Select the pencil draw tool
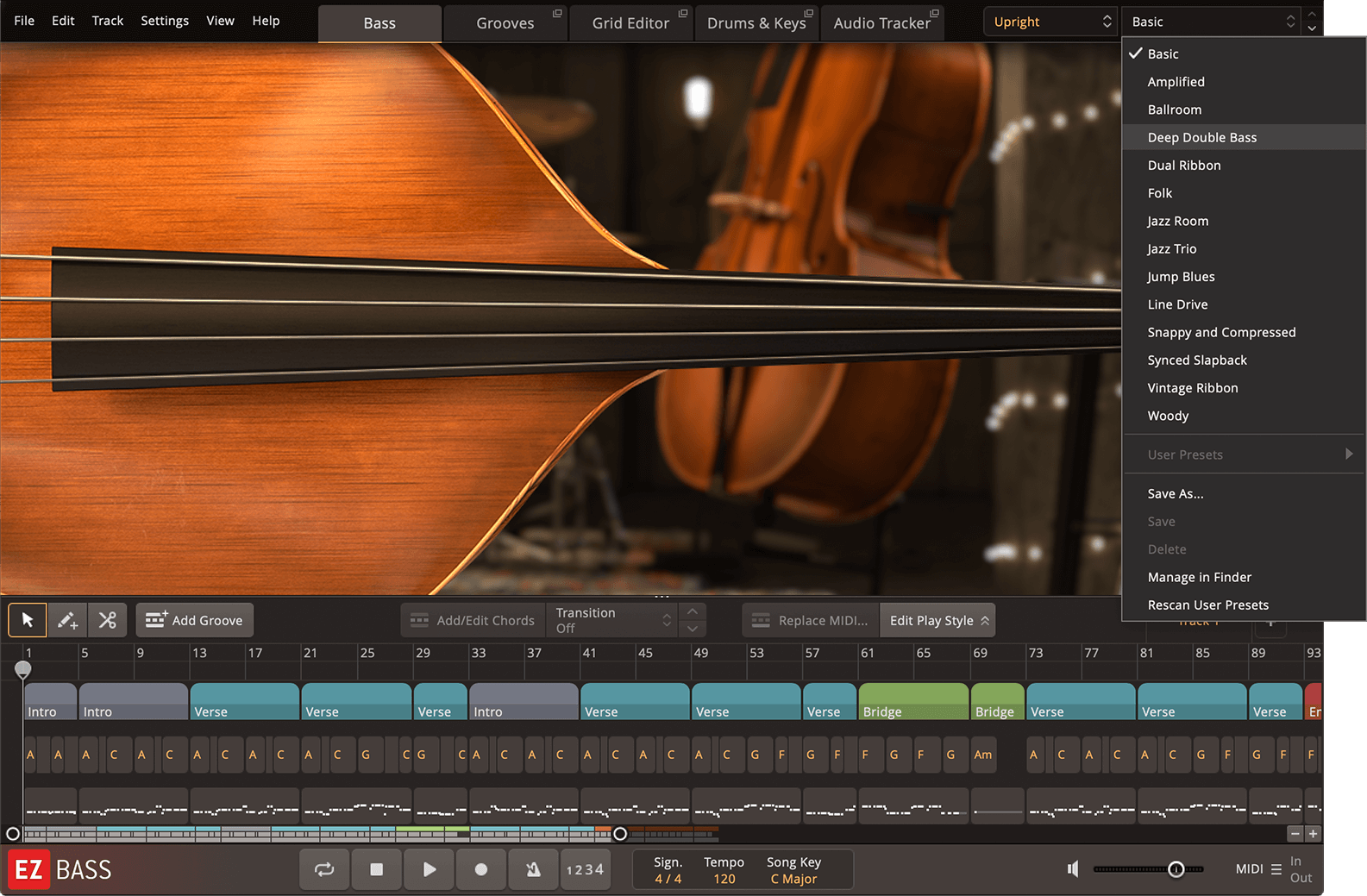The image size is (1367, 896). [67, 620]
